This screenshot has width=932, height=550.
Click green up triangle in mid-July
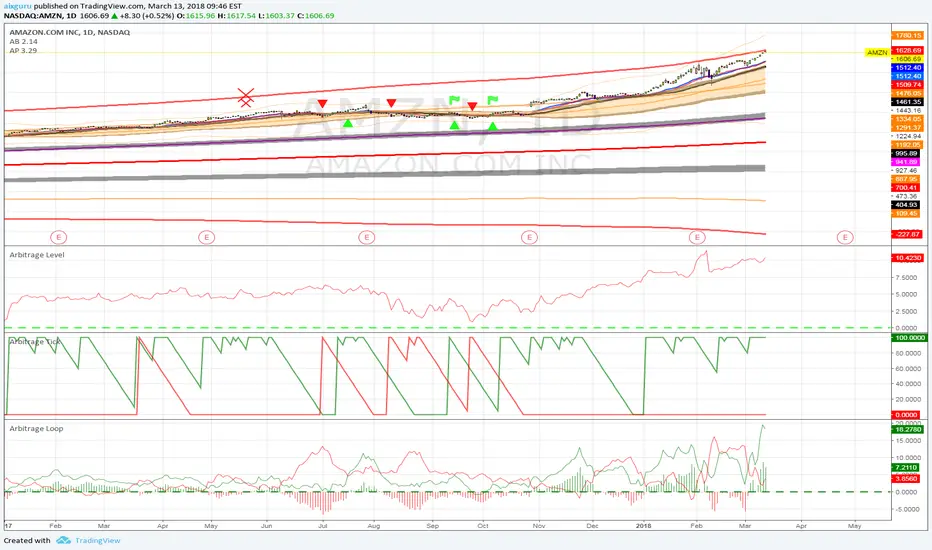tap(348, 123)
